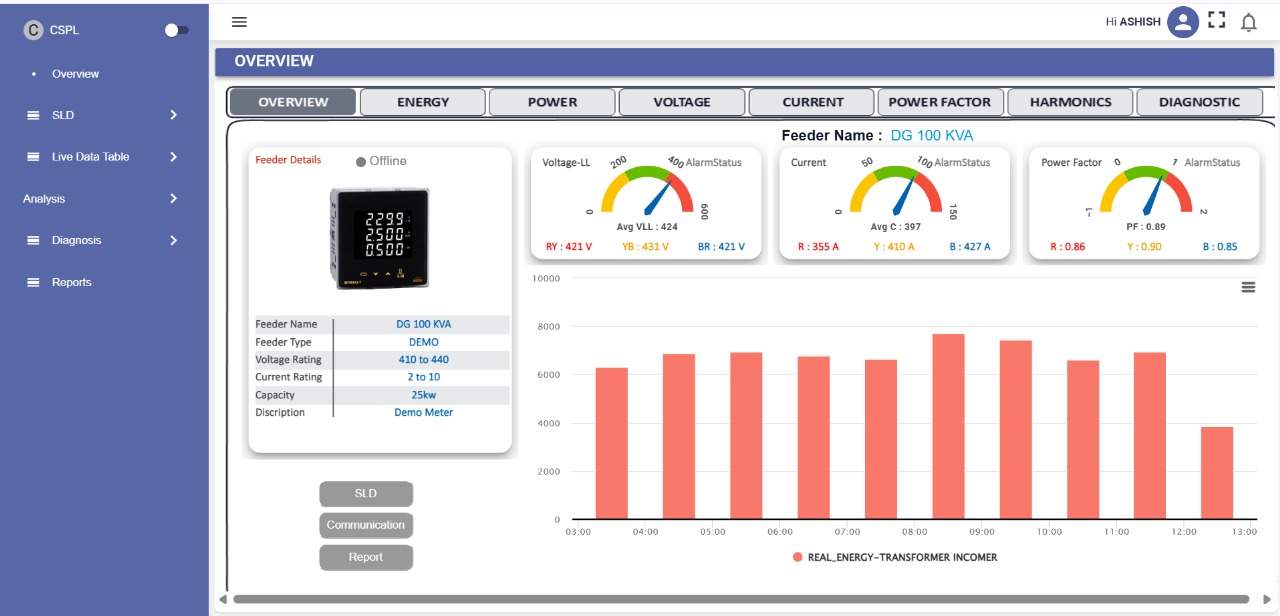Open notifications via the bell icon
Image resolution: width=1280 pixels, height=616 pixels.
[x=1248, y=21]
